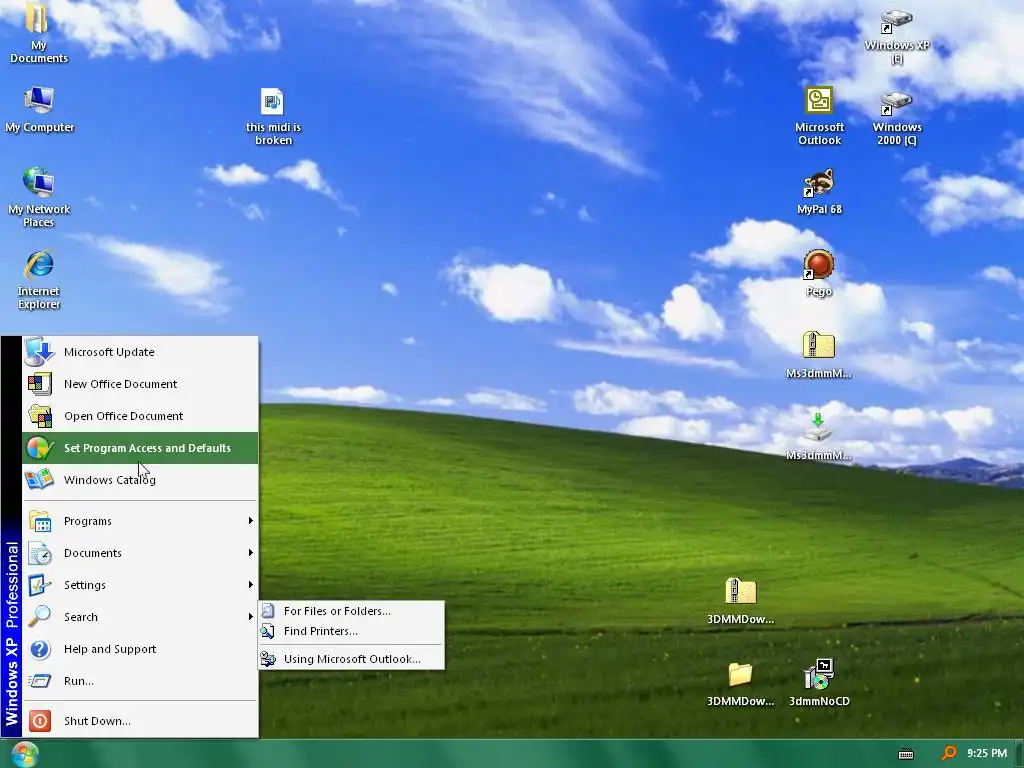Choose Find Printers... in Search submenu

[351, 632]
